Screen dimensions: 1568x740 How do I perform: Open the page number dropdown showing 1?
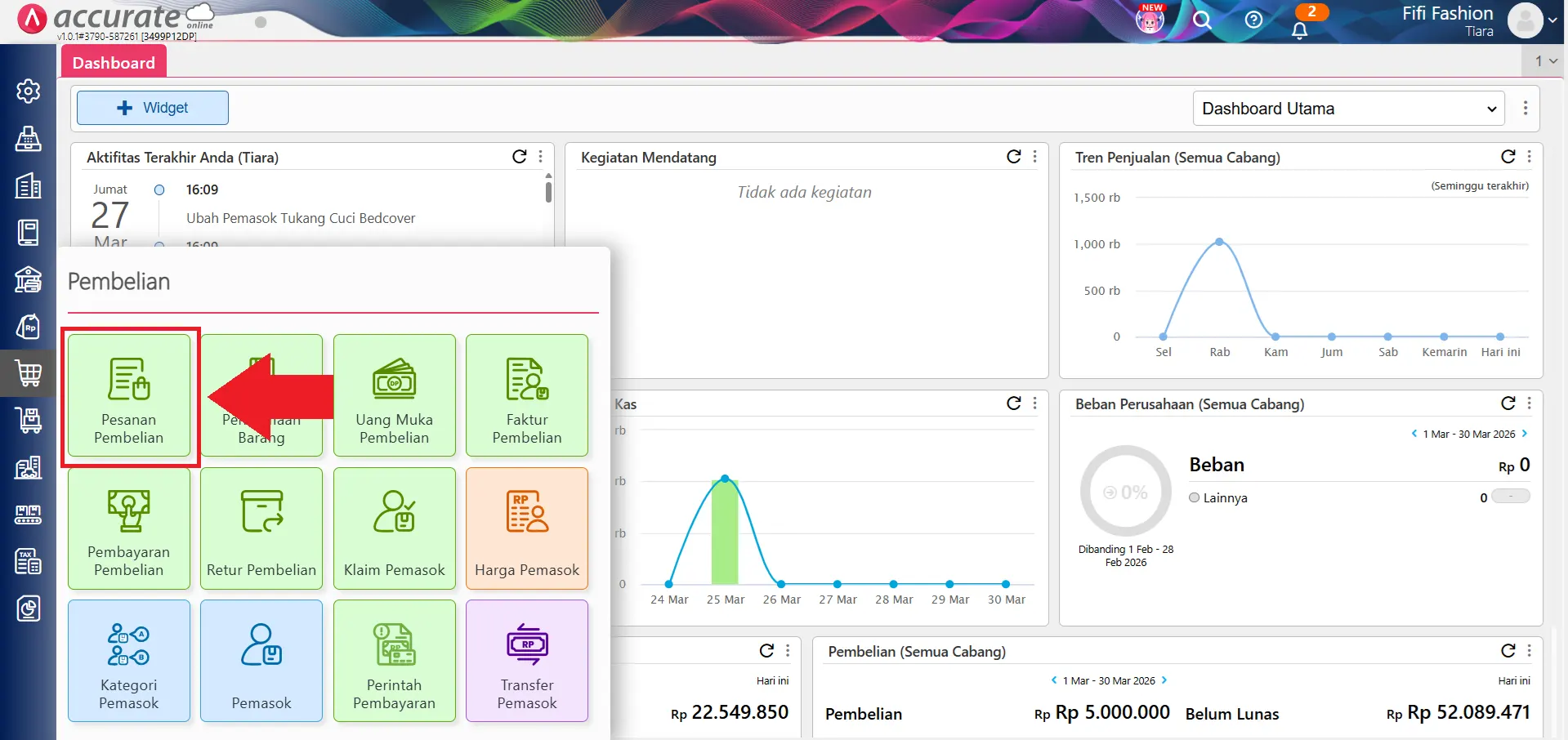tap(1544, 61)
